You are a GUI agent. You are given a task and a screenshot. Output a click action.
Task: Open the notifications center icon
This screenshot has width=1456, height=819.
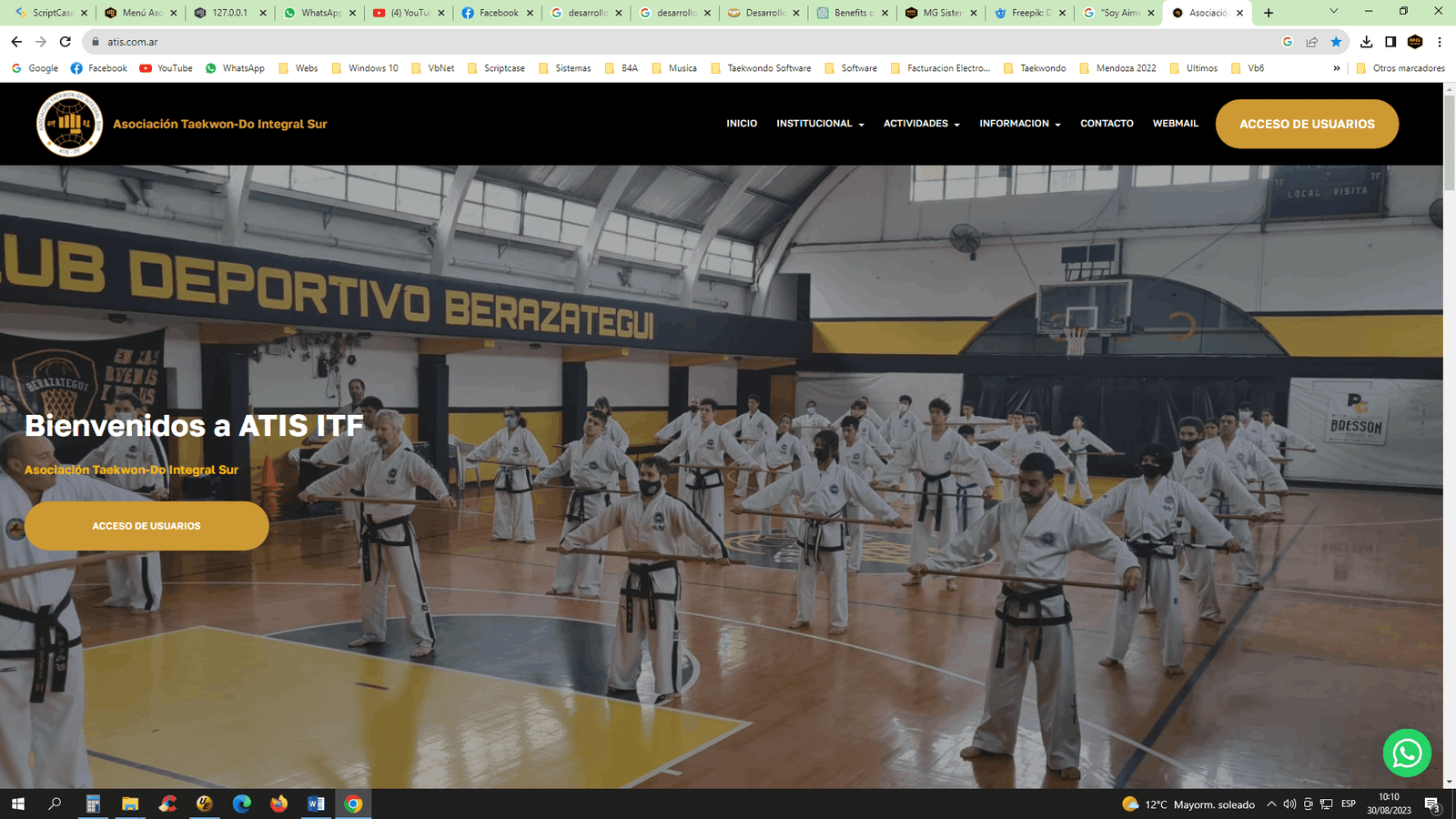(x=1431, y=804)
